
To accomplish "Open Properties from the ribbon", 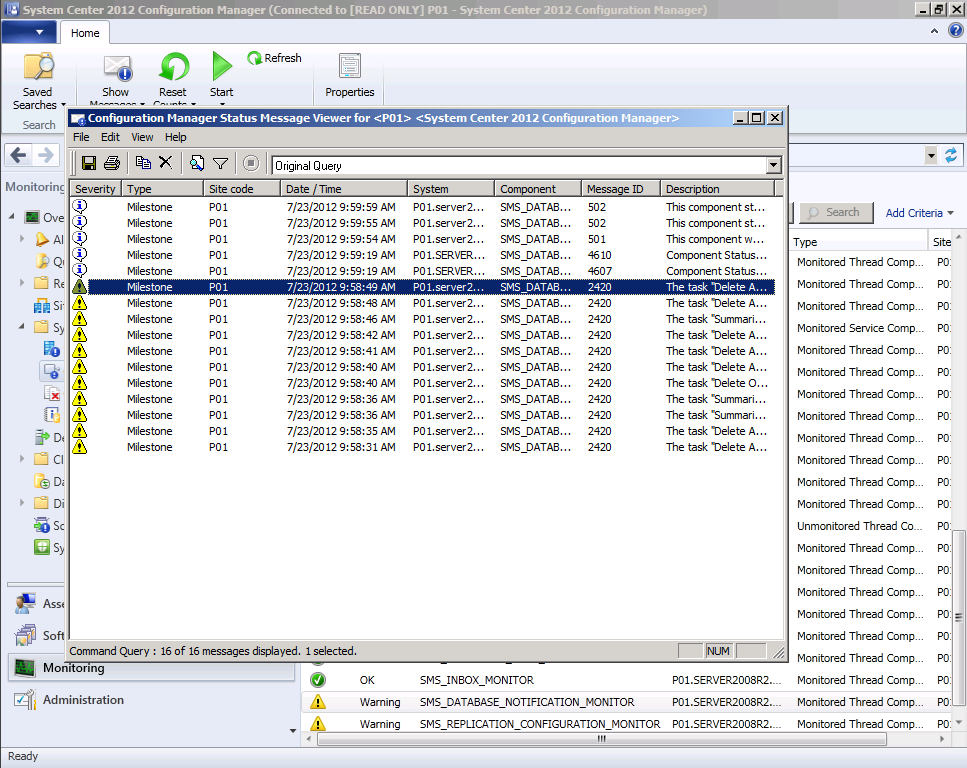I will [x=350, y=75].
